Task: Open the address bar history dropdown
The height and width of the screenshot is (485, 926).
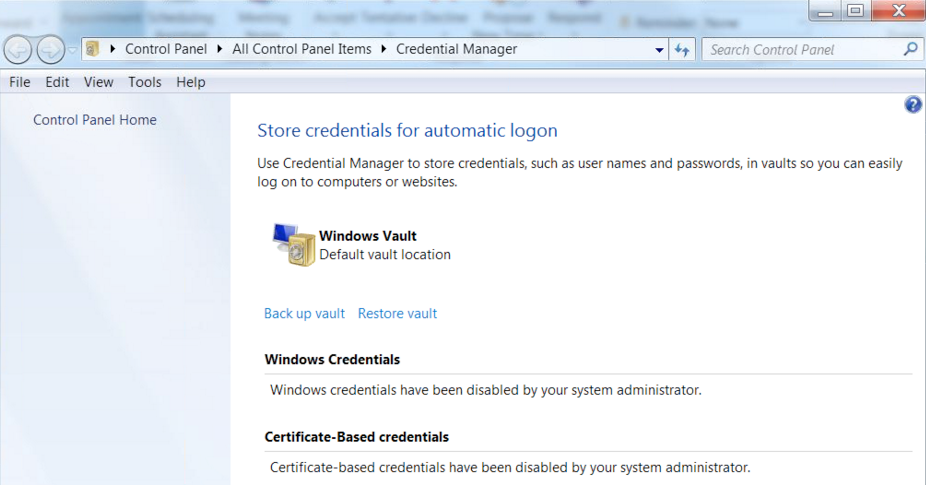Action: coord(659,50)
